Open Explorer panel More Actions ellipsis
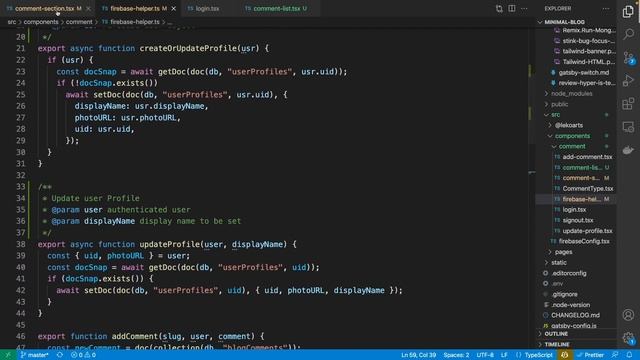 point(606,9)
